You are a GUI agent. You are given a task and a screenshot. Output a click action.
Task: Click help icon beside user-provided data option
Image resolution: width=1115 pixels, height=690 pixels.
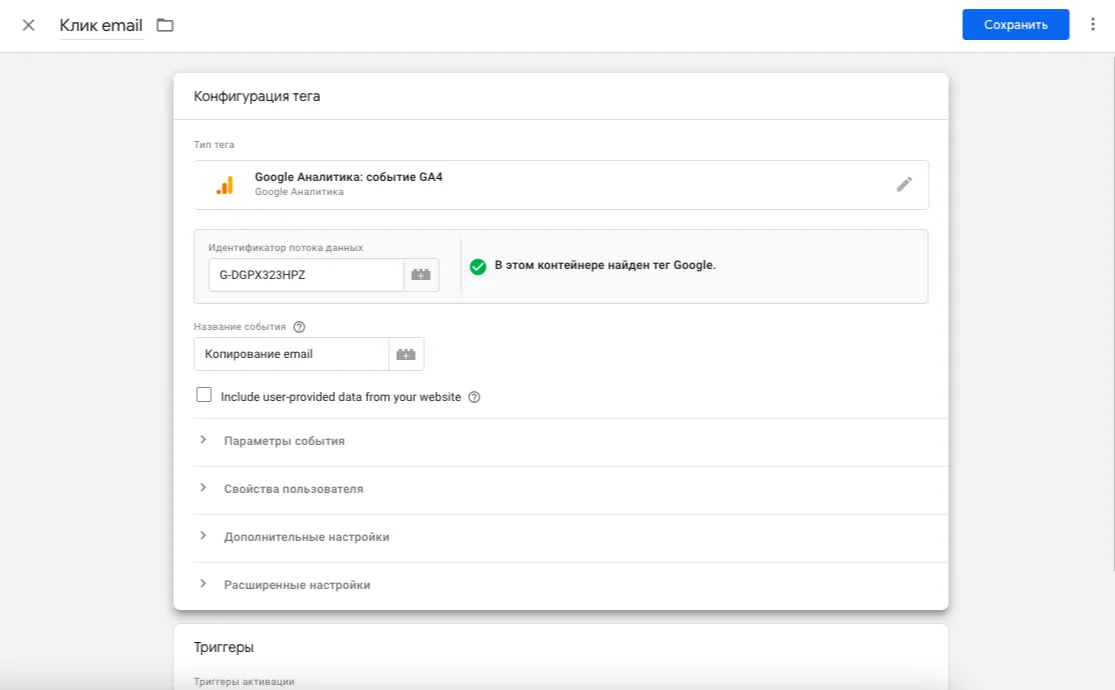pyautogui.click(x=474, y=397)
